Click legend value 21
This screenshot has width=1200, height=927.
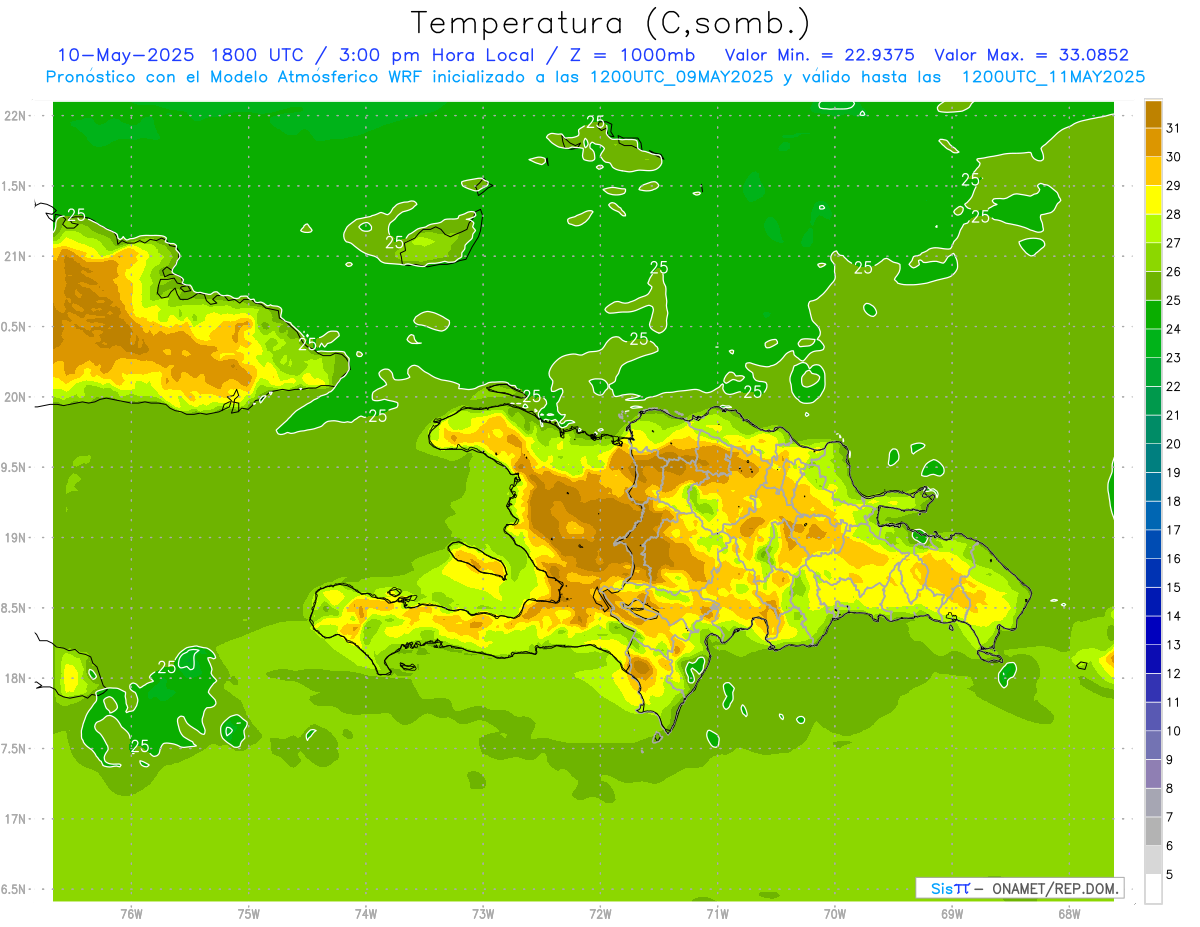click(1173, 415)
